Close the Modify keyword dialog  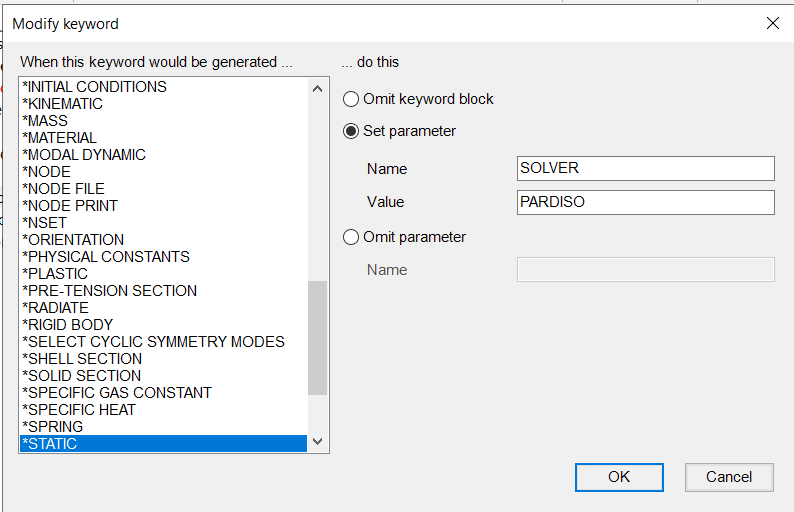pyautogui.click(x=772, y=23)
